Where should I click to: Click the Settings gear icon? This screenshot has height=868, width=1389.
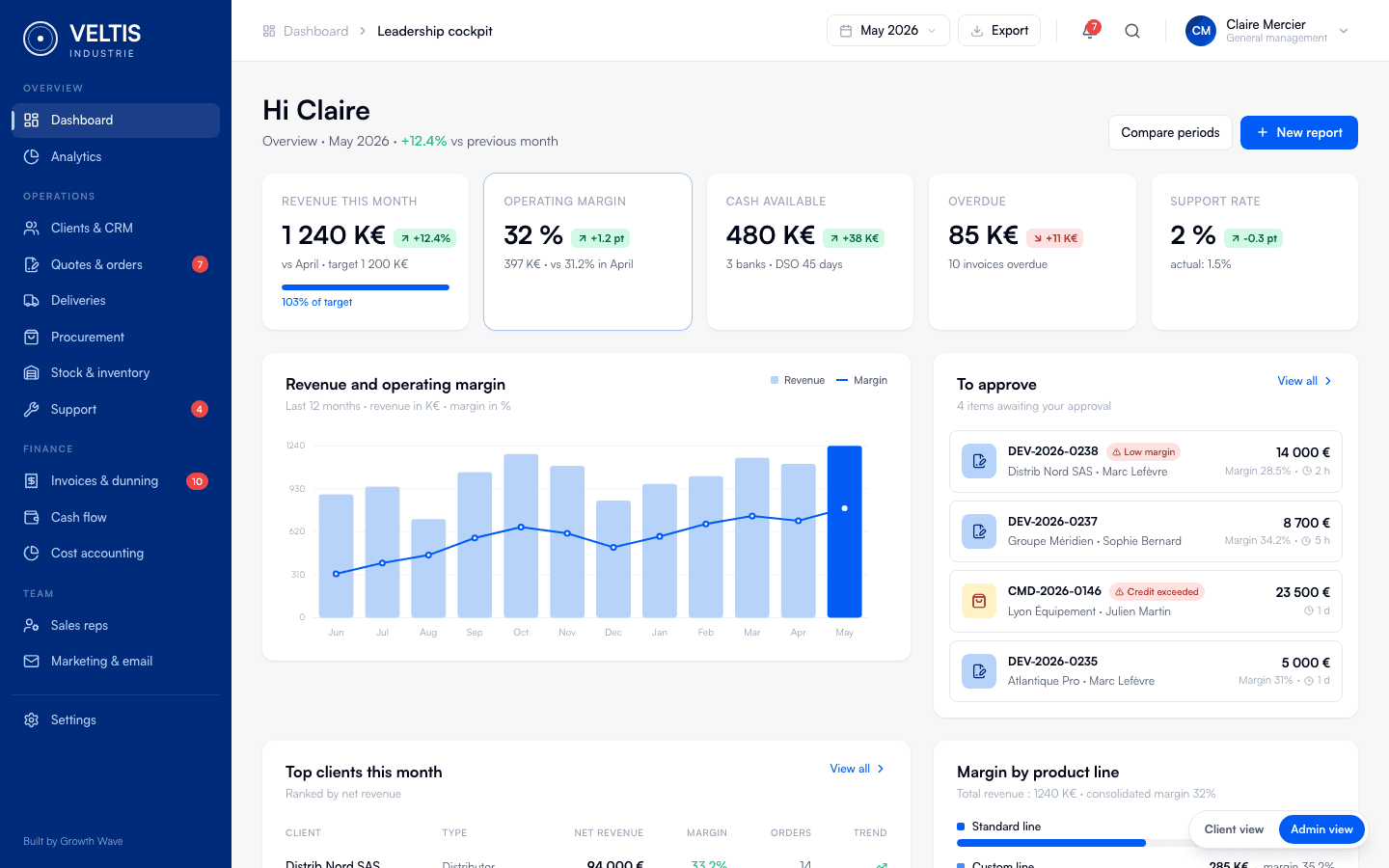(32, 719)
